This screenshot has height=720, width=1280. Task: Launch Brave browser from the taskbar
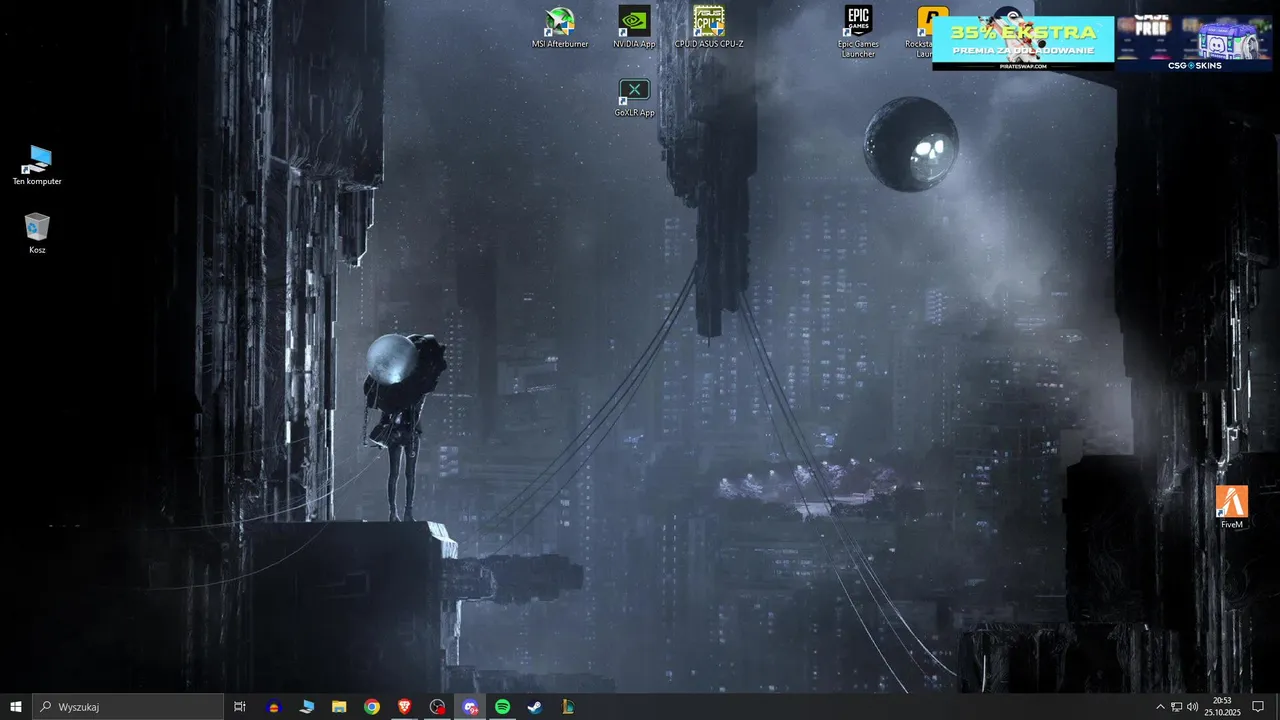click(x=405, y=707)
